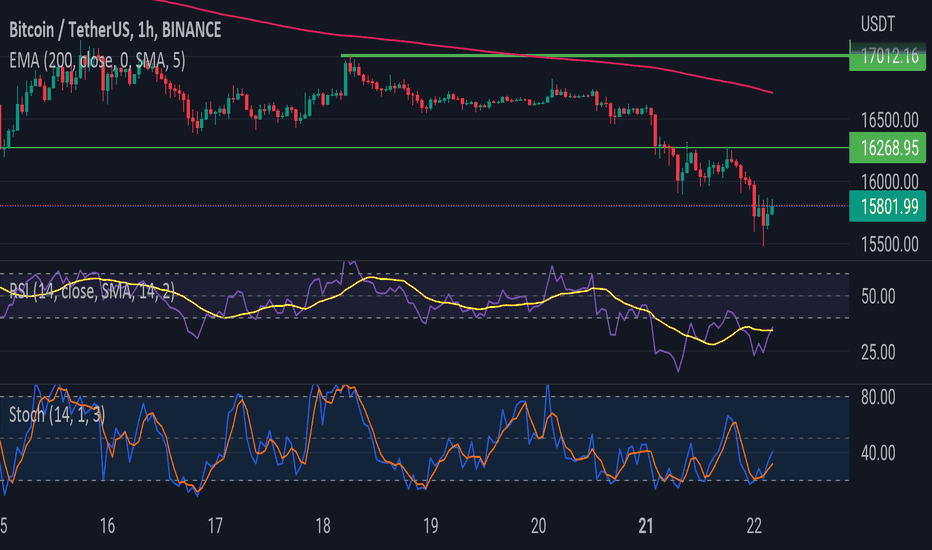This screenshot has height=550, width=932.
Task: Click date label 22 on time axis
Action: (x=754, y=526)
